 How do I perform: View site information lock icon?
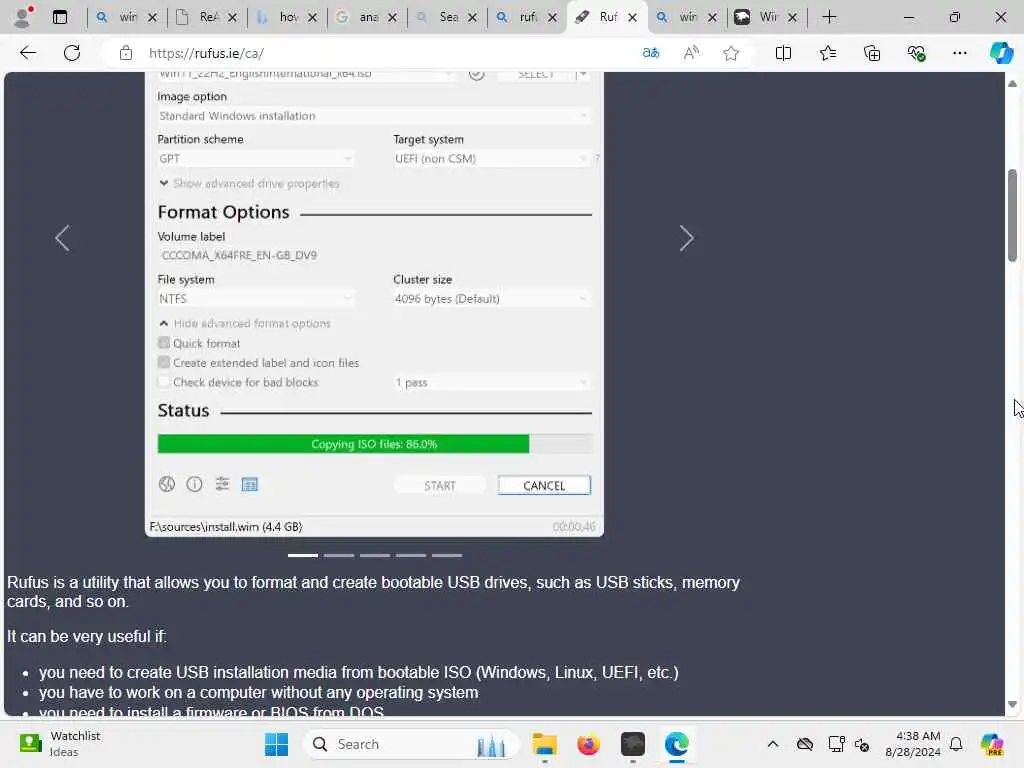[125, 53]
